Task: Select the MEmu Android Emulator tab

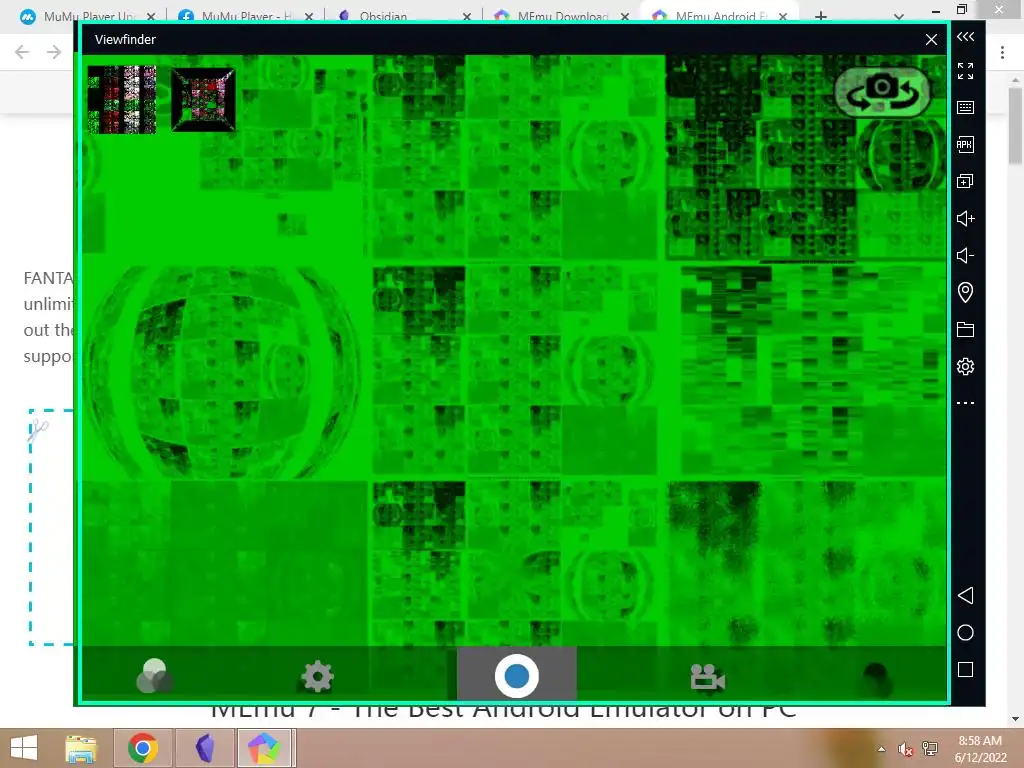Action: coord(720,16)
